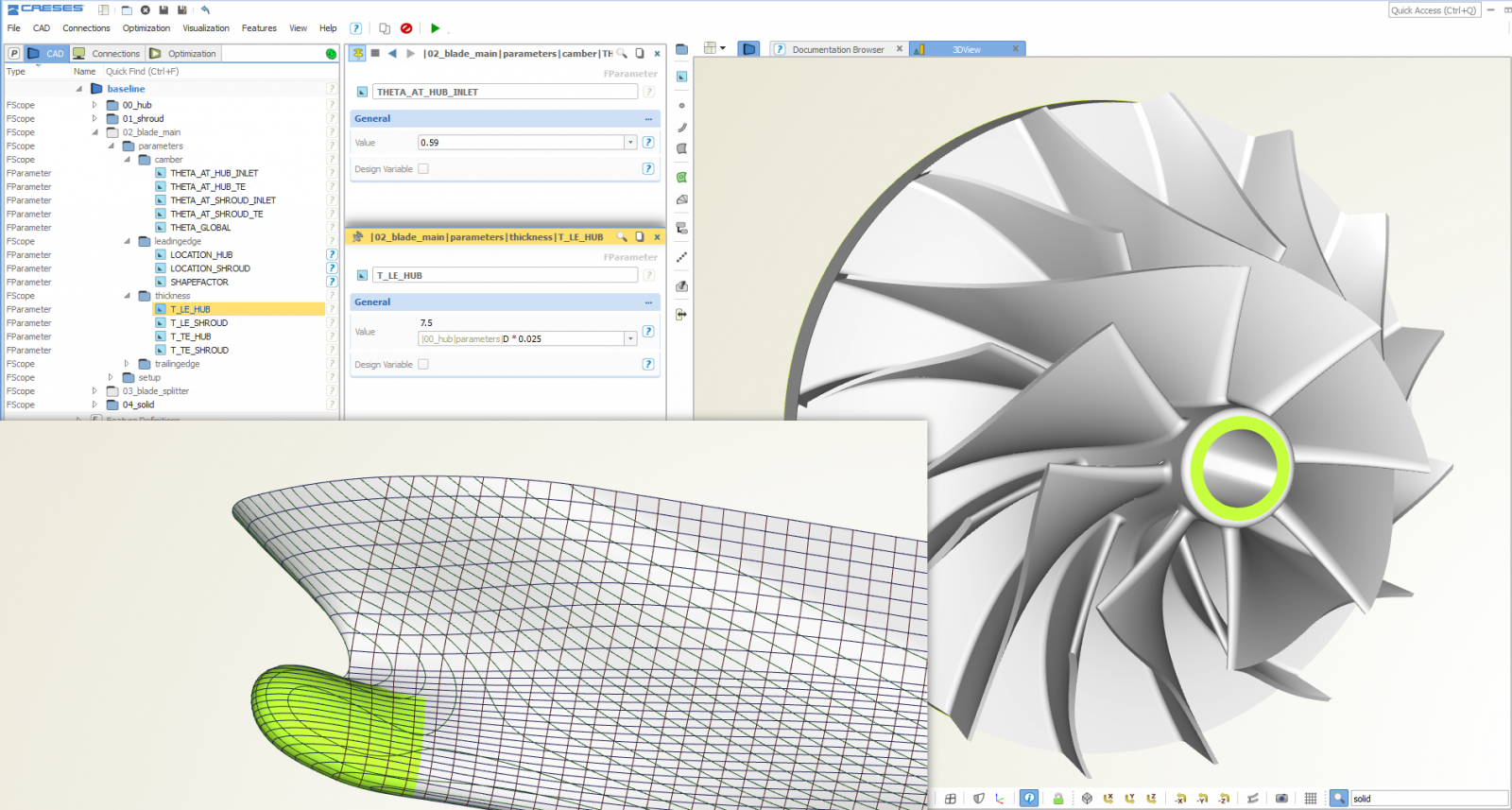Click the four-pane view layout icon
The image size is (1512, 810).
(951, 799)
